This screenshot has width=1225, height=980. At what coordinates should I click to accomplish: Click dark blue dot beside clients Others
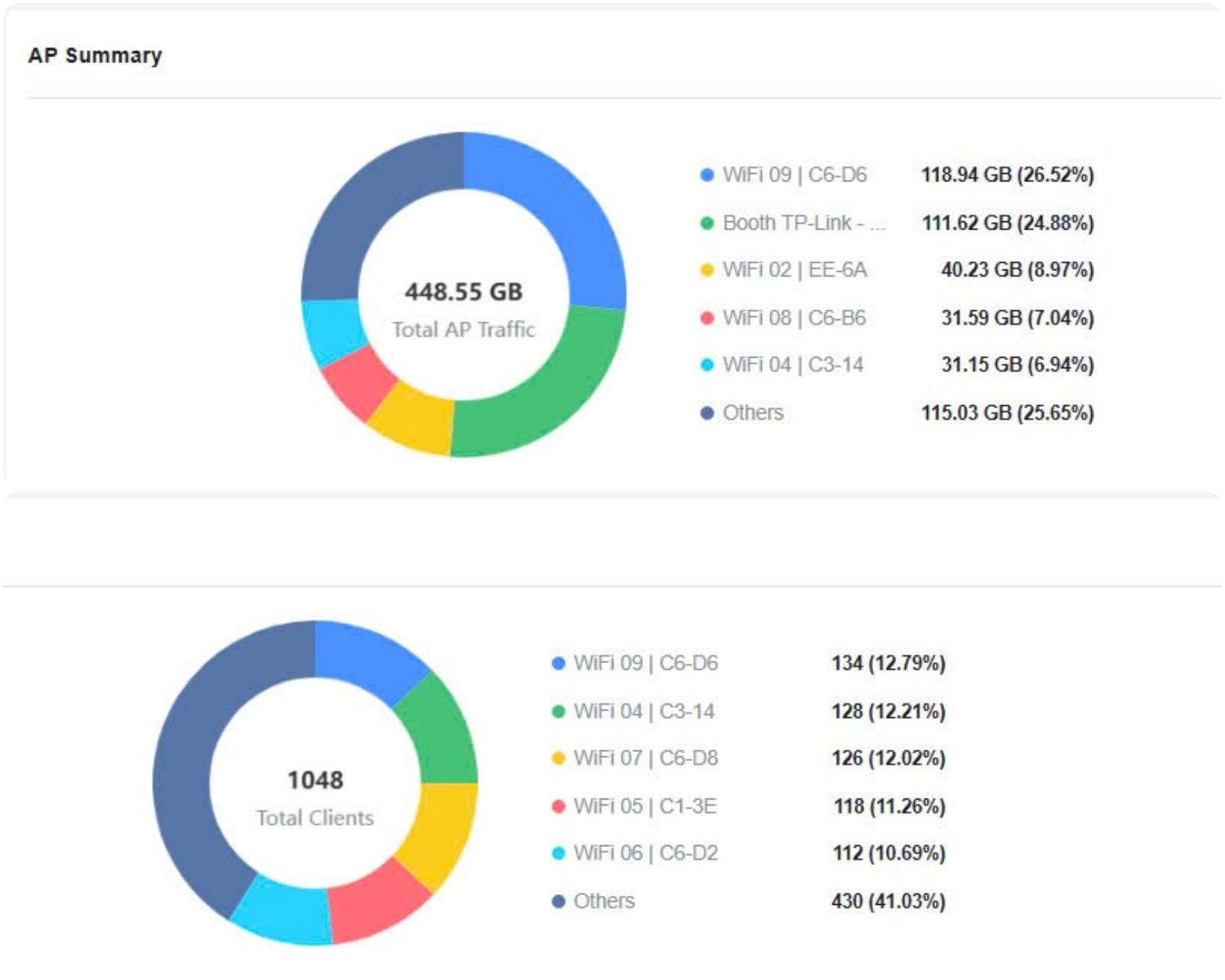(559, 902)
